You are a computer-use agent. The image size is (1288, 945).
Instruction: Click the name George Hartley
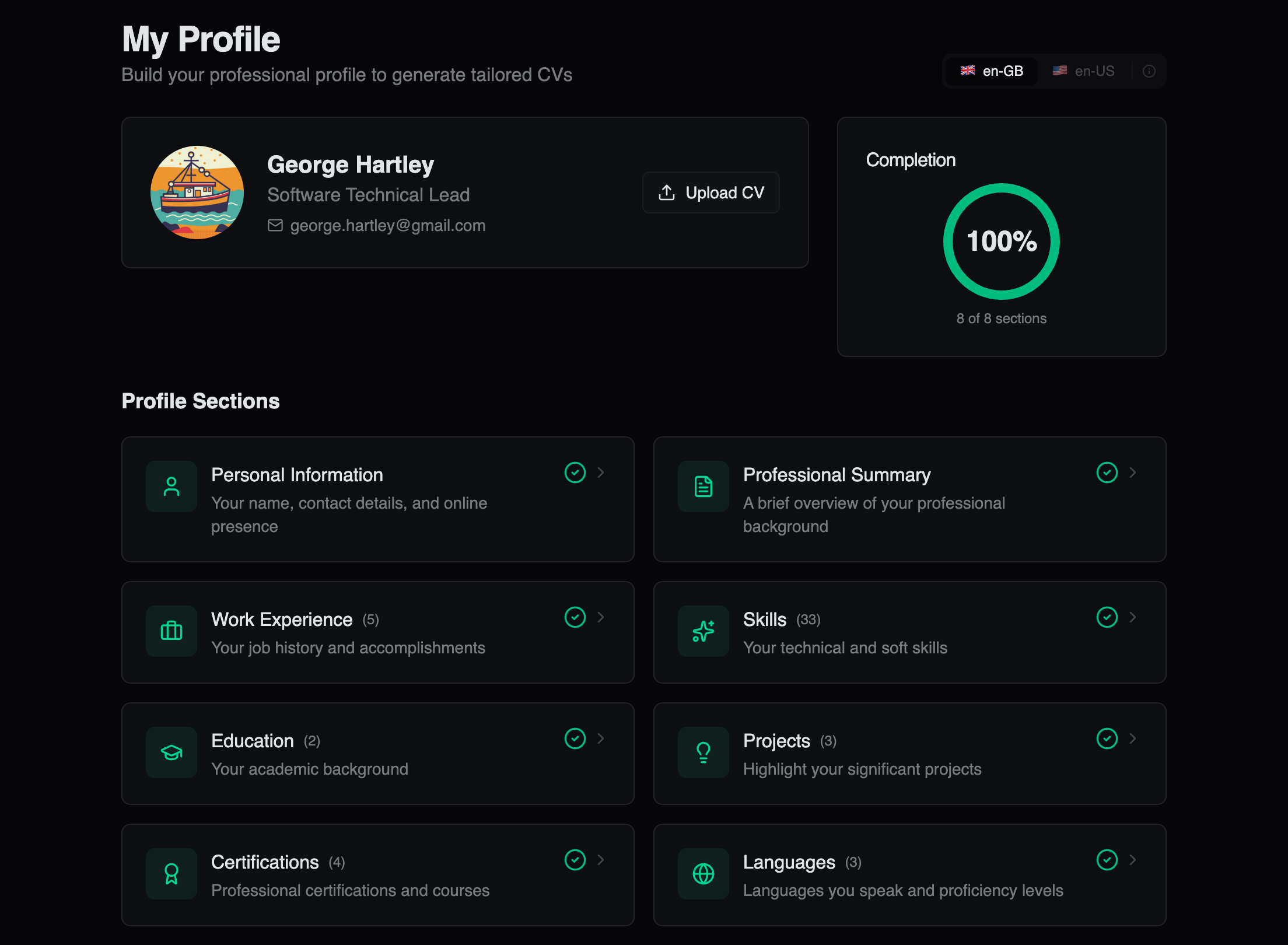point(351,164)
